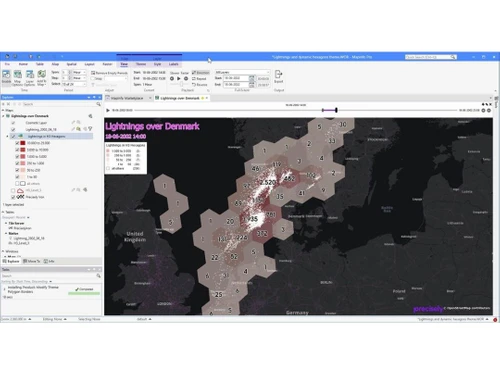This screenshot has width=500, height=375.
Task: Click the pencil icon on H3_Level_3 layer row
Action: click(73, 190)
